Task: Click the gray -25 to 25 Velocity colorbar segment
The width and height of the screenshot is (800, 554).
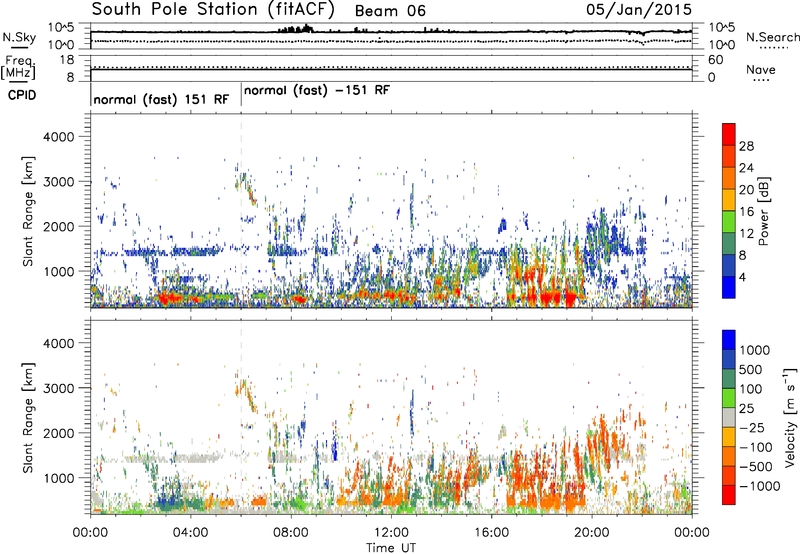Action: 729,417
